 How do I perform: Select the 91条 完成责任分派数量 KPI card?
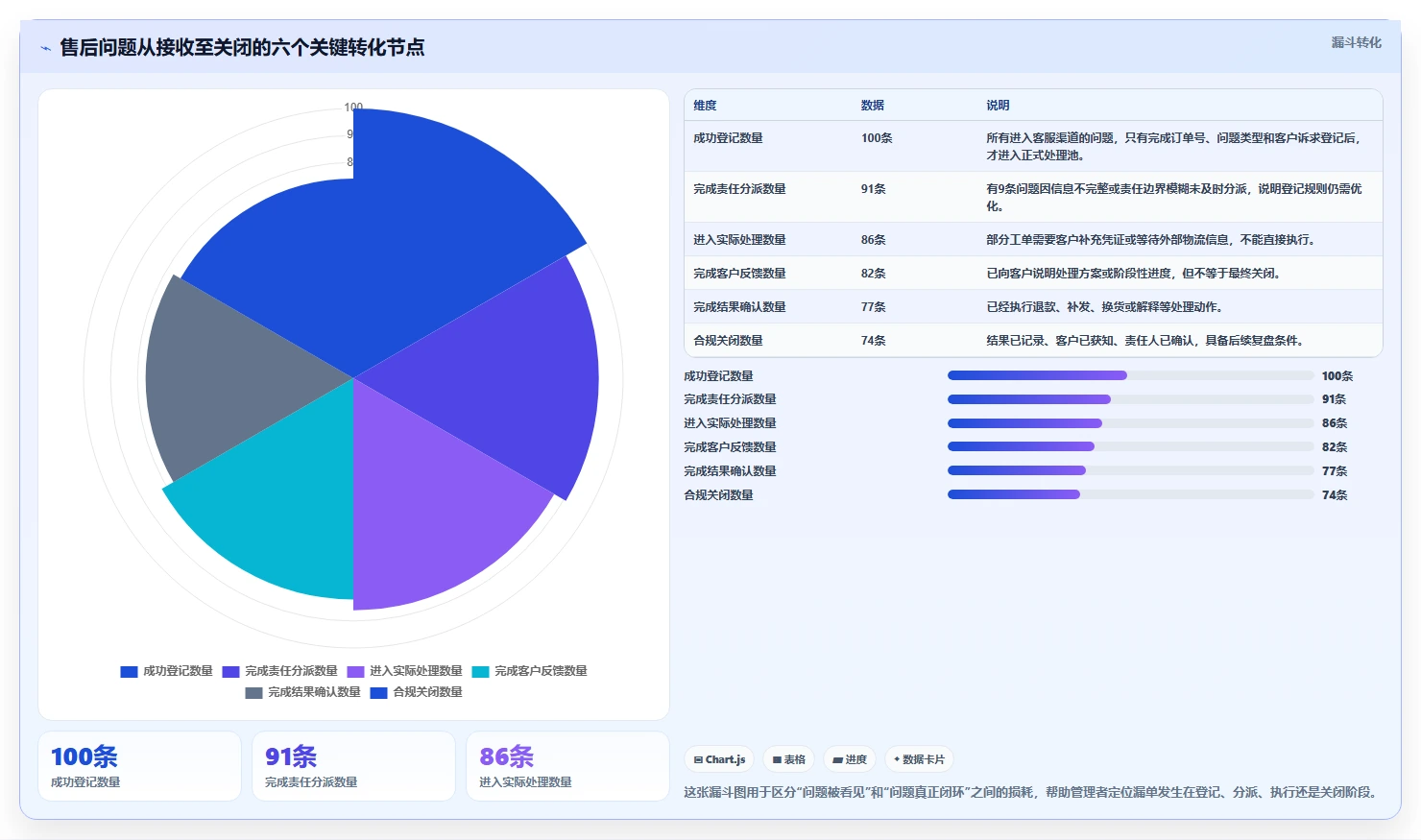(353, 766)
